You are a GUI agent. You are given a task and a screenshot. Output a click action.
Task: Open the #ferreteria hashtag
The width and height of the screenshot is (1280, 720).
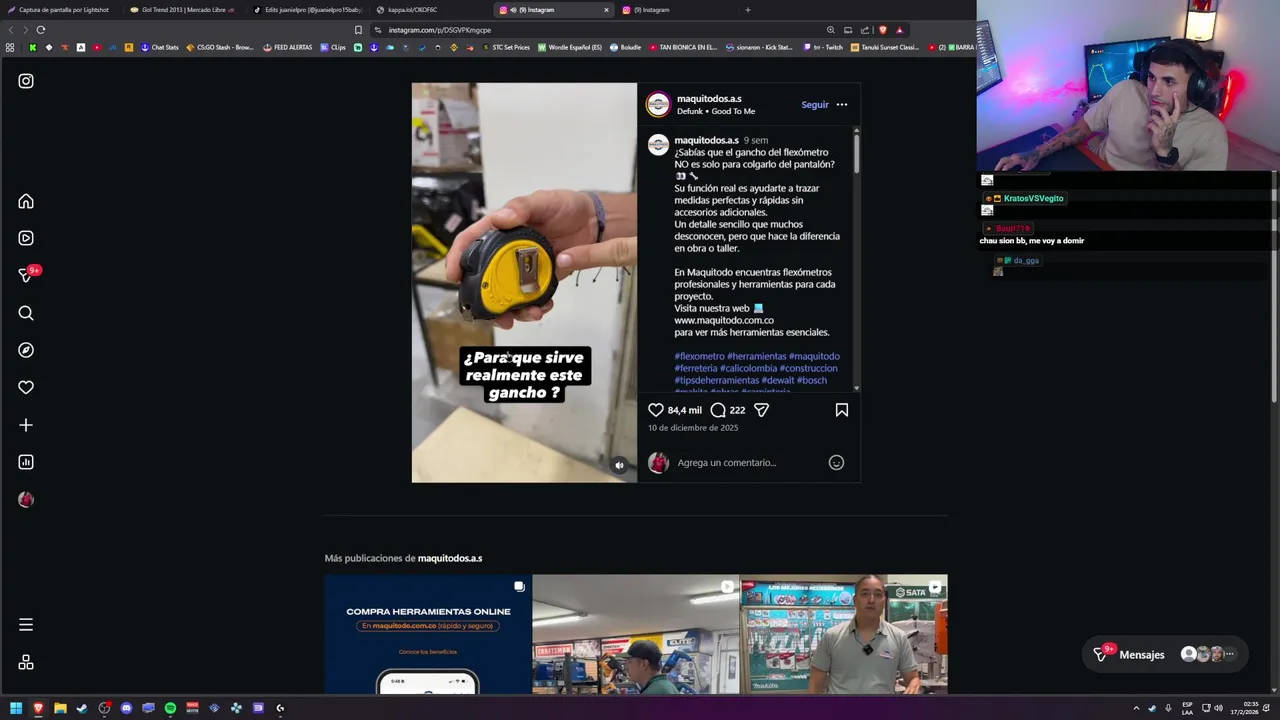click(x=696, y=368)
